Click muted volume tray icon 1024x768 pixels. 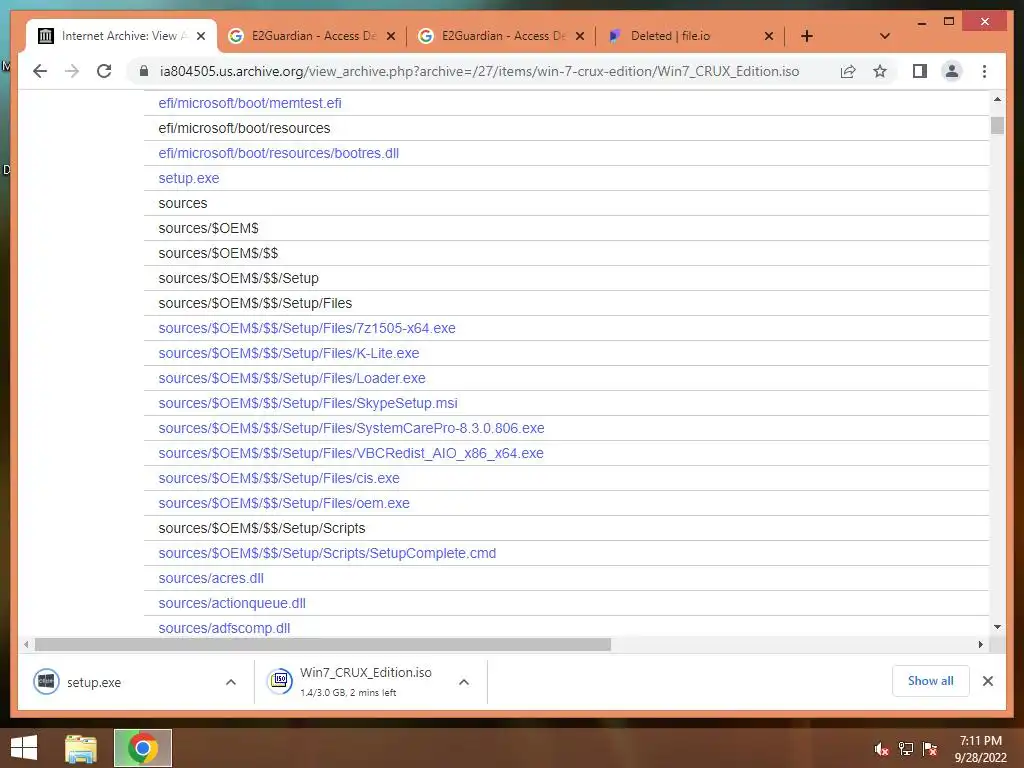point(882,749)
